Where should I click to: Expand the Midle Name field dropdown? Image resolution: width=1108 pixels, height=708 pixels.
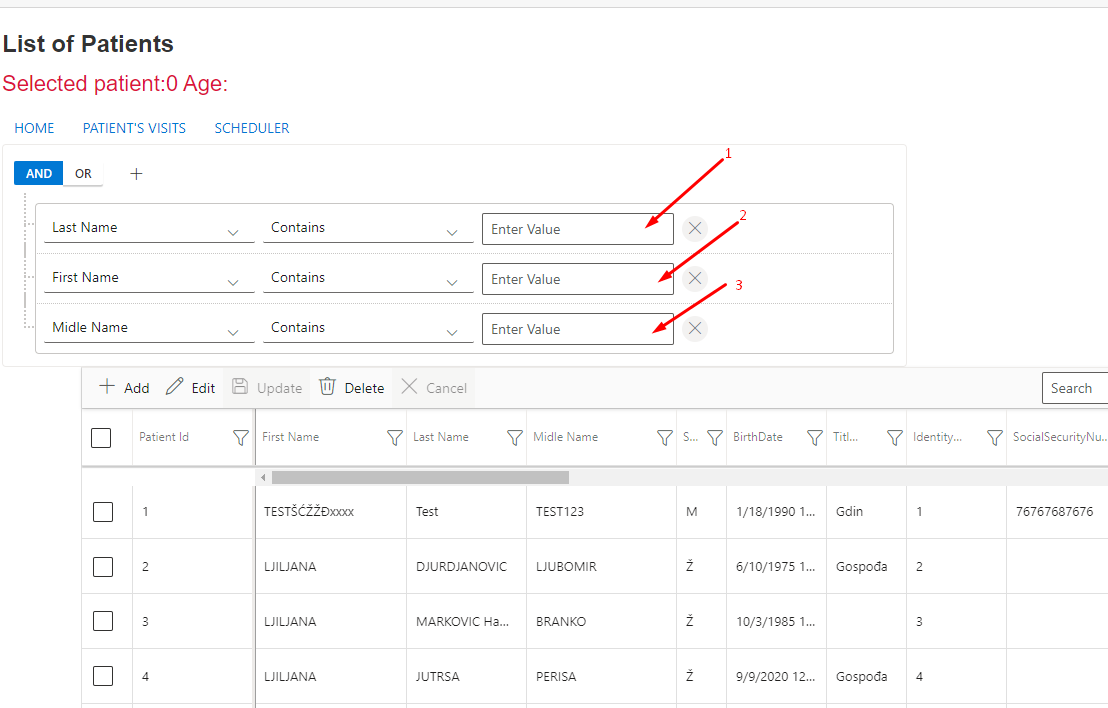click(x=233, y=332)
